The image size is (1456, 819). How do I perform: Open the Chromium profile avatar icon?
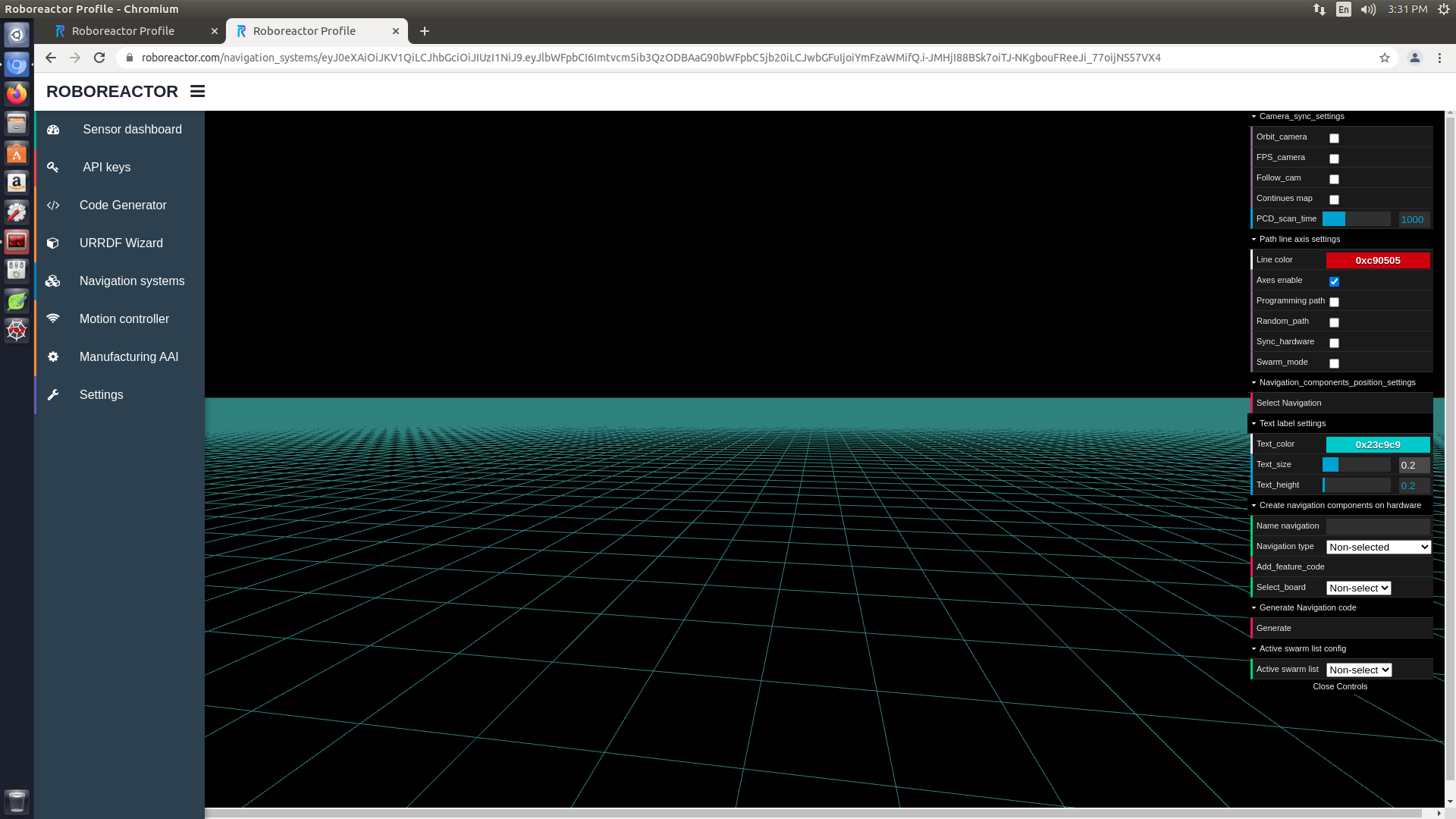pos(1415,58)
